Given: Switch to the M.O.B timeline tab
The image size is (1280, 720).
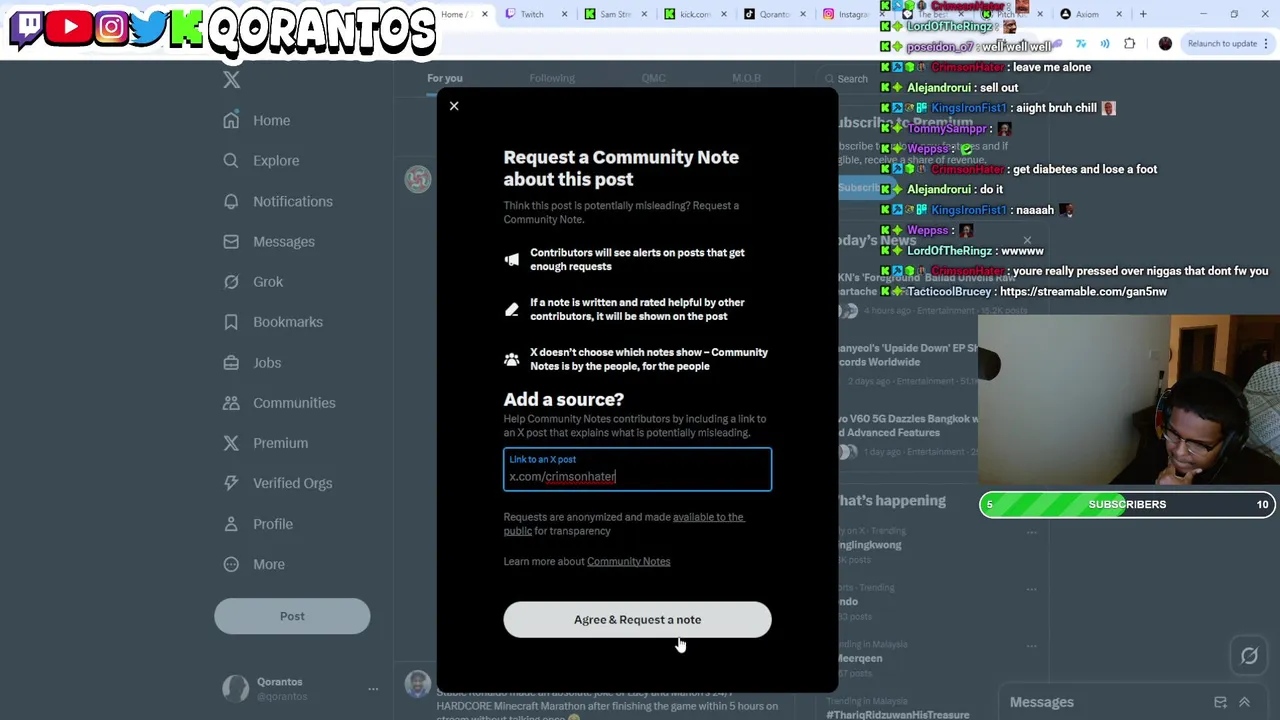Looking at the screenshot, I should [x=746, y=78].
